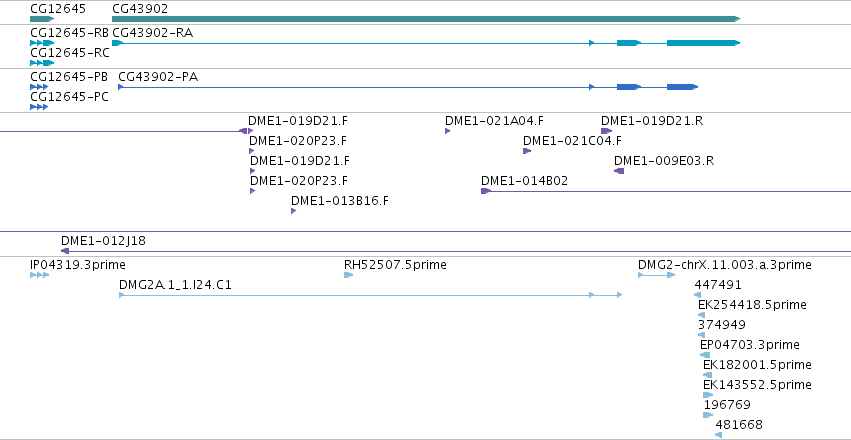Click the EK182001.5prime feature
The height and width of the screenshot is (440, 851).
coord(708,375)
